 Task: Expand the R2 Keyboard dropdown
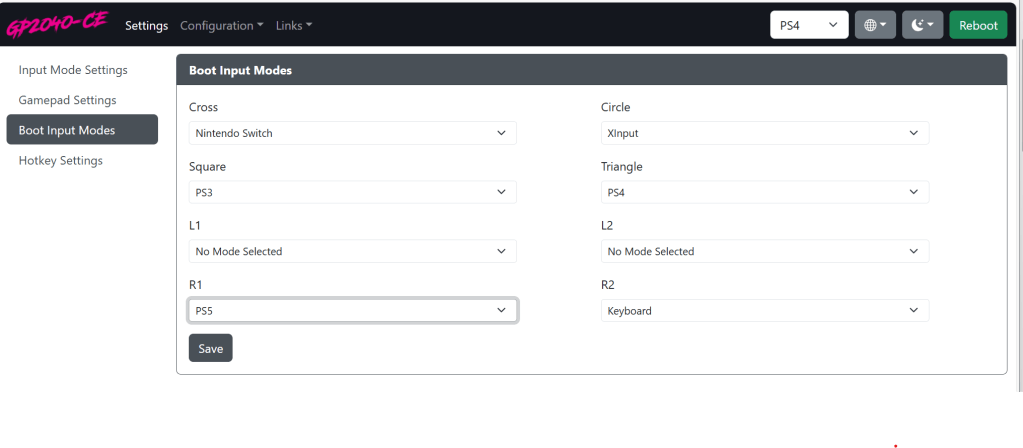pos(764,311)
